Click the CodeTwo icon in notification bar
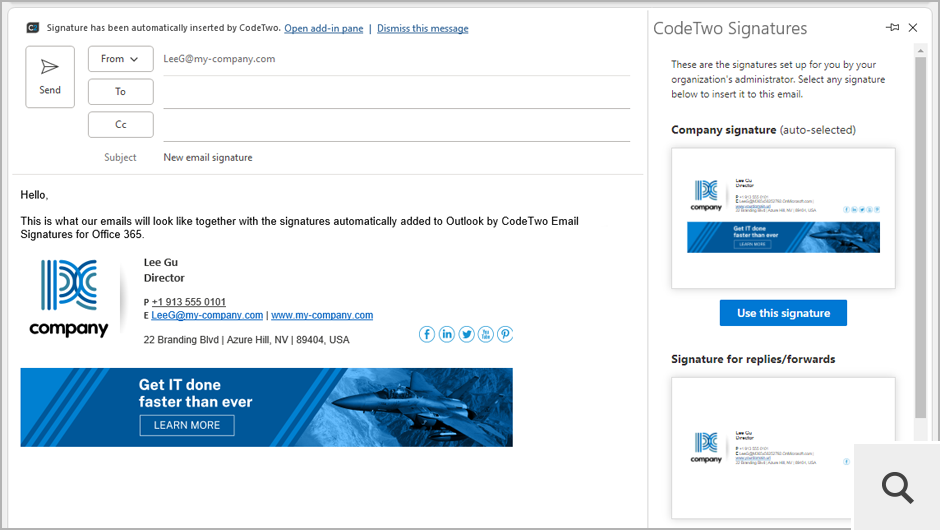Screen dimensions: 940x530 [x=33, y=28]
